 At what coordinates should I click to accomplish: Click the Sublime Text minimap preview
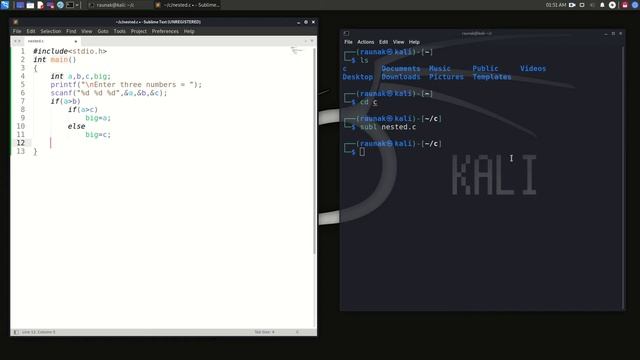click(297, 51)
